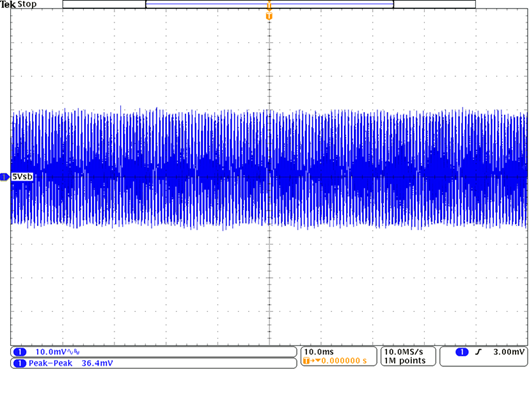Select the 10.0ms horizontal timebase readout
The height and width of the screenshot is (397, 529).
click(x=319, y=352)
